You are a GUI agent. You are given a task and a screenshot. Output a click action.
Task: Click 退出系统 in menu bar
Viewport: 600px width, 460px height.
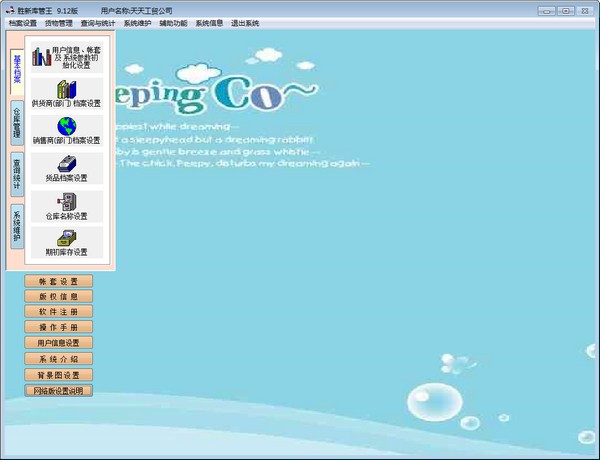[245, 22]
